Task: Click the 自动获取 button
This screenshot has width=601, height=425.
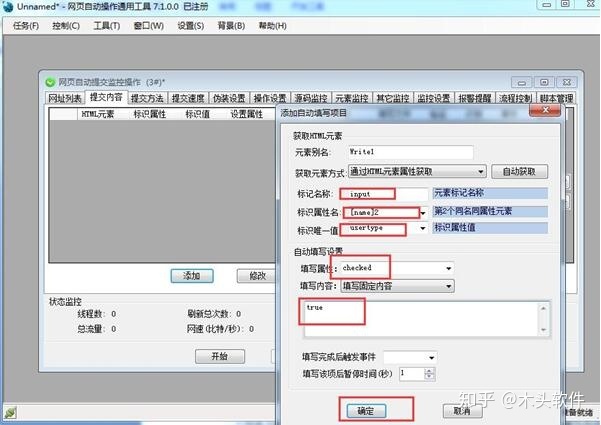Action: (x=519, y=171)
